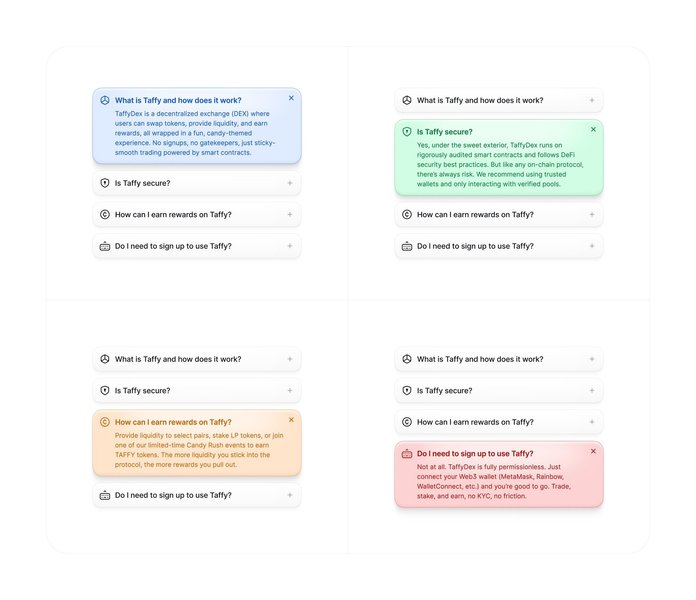Click the green shield icon in expanded card

[407, 132]
